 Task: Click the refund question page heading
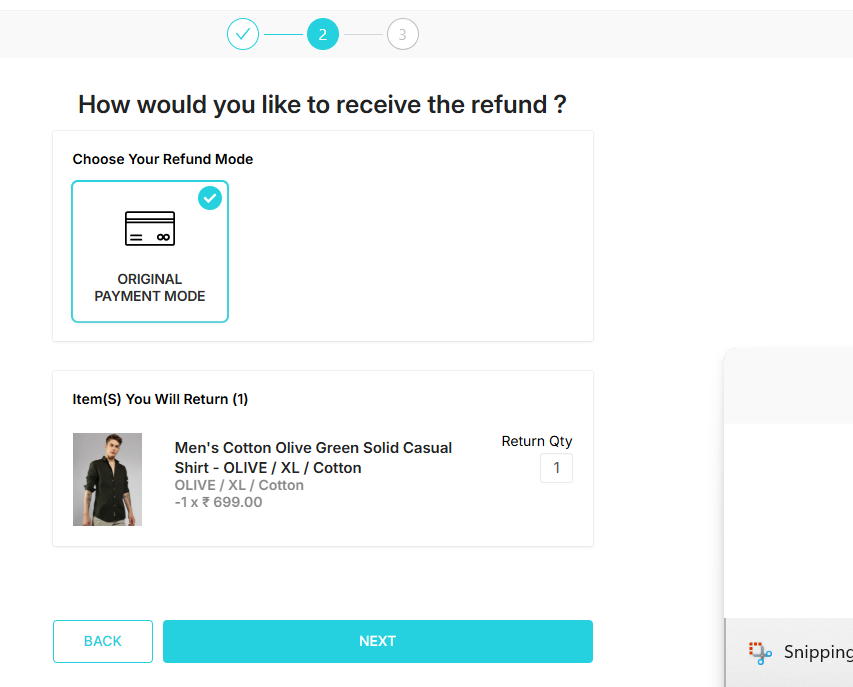tap(322, 104)
